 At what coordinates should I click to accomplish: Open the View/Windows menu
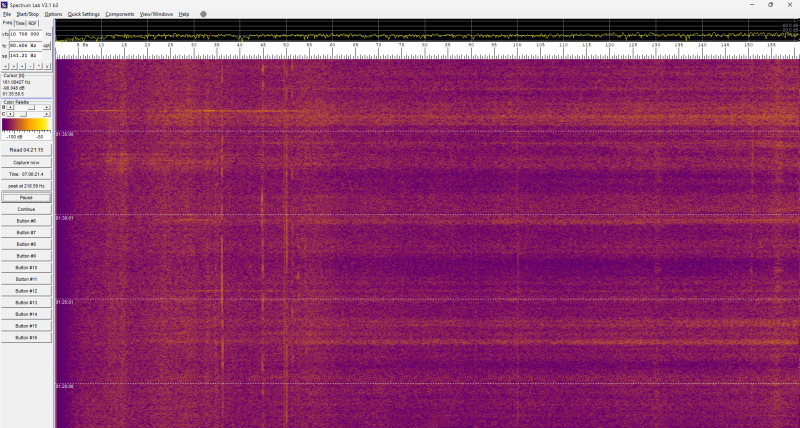click(156, 14)
